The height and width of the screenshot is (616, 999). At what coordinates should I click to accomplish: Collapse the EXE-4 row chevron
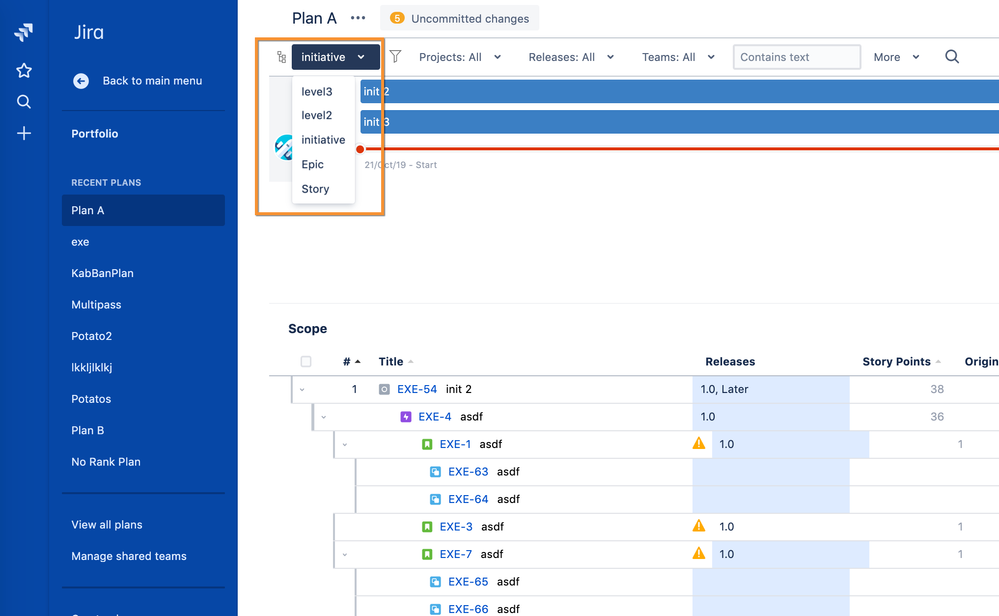[324, 417]
